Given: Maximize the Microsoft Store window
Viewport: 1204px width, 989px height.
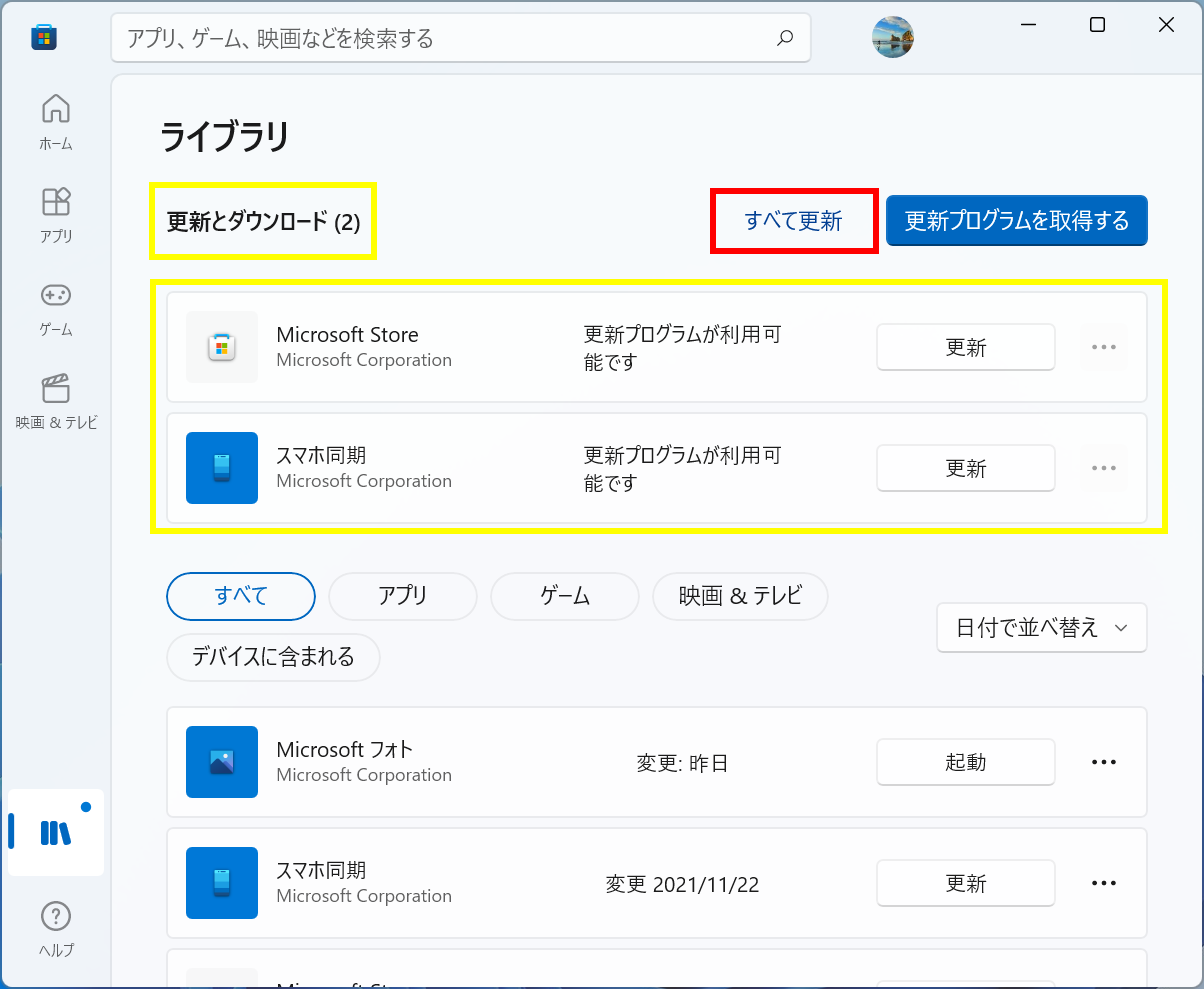Looking at the screenshot, I should coord(1097,25).
